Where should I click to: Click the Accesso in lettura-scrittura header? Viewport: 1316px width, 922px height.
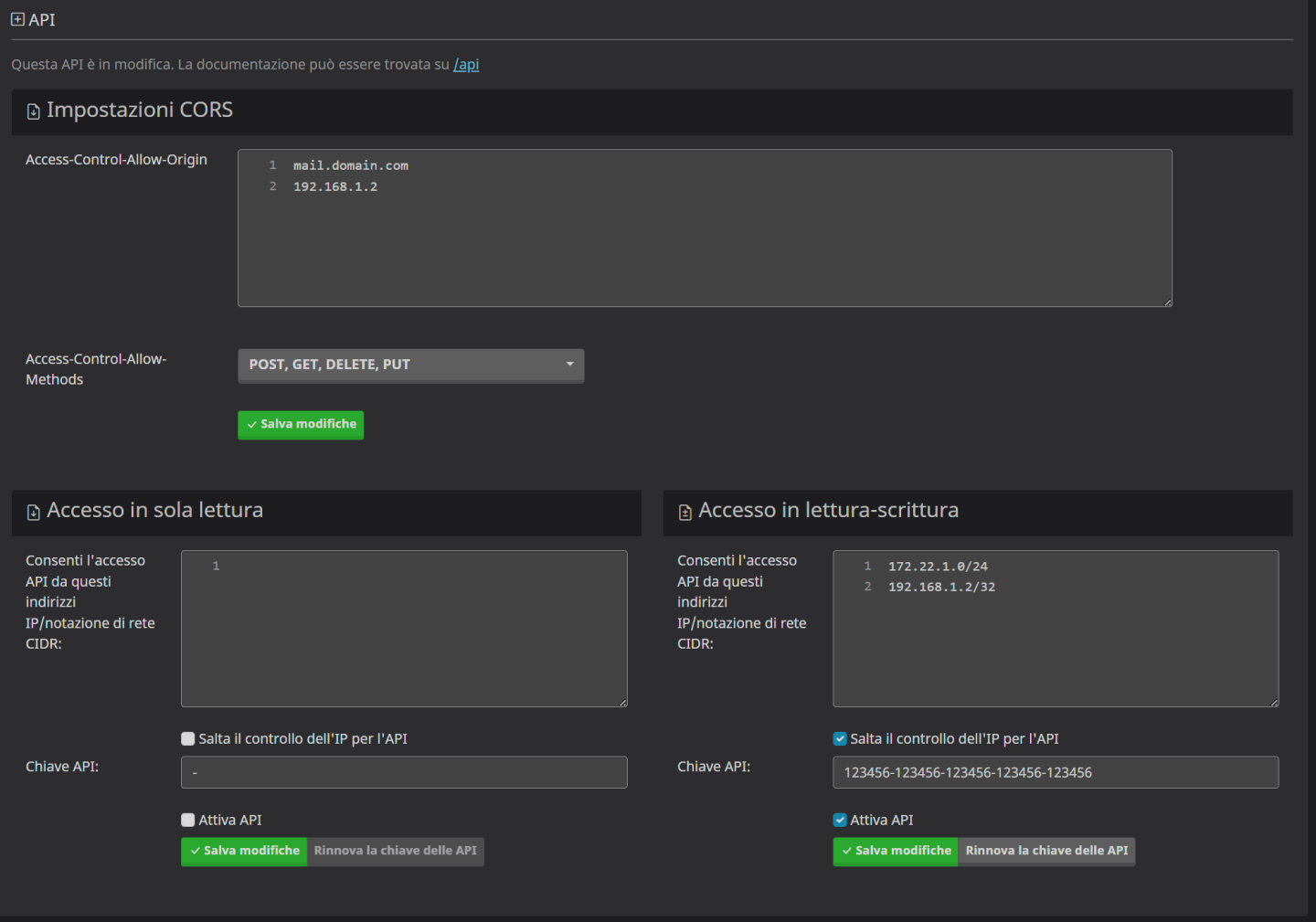[978, 512]
